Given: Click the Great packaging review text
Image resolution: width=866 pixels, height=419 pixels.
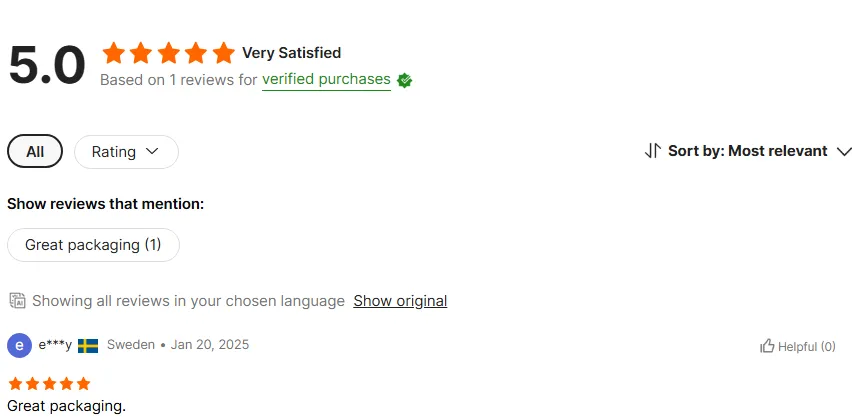Looking at the screenshot, I should 66,406.
